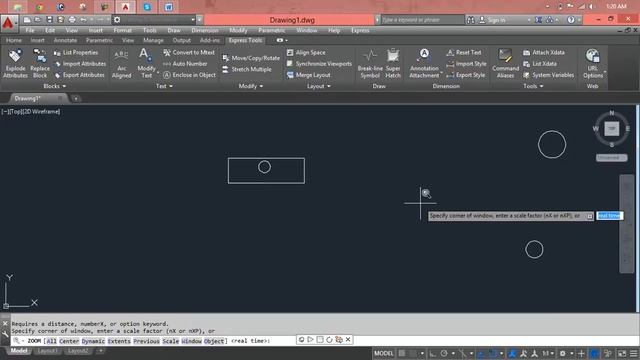Expand the Layout panel
The width and height of the screenshot is (640, 360).
319,86
